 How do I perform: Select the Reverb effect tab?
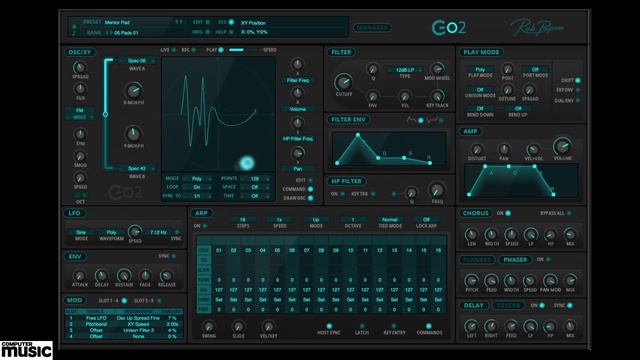coord(509,305)
